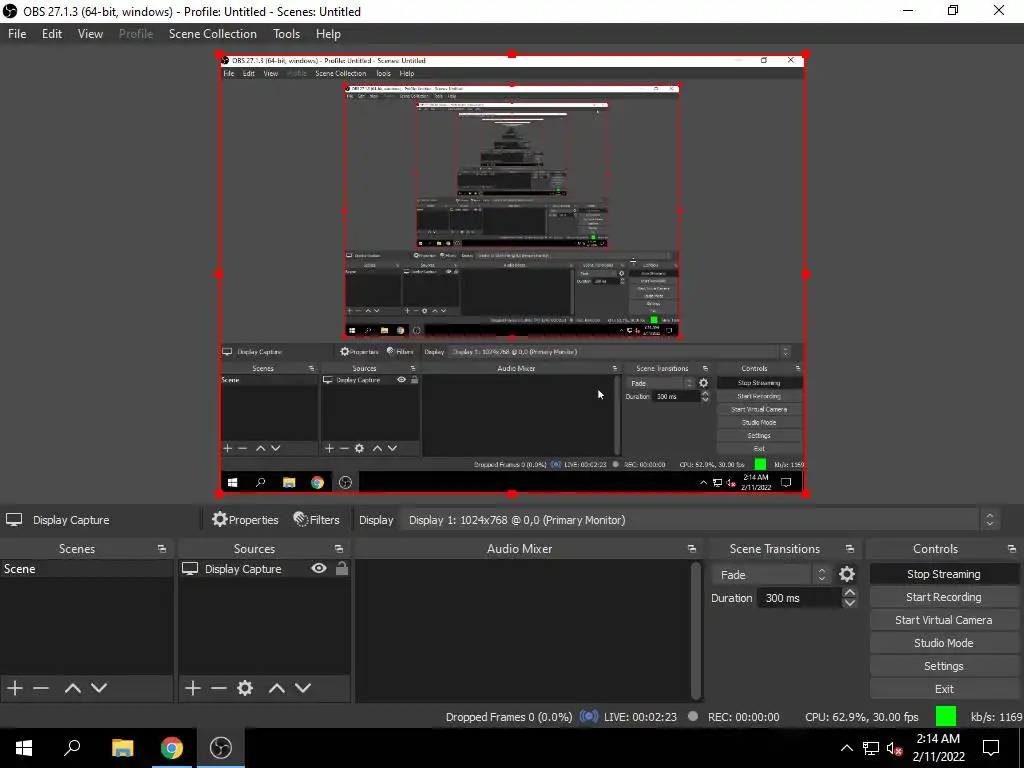Screen dimensions: 1024x768
Task: Open Windows search from the taskbar
Action: pyautogui.click(x=72, y=748)
